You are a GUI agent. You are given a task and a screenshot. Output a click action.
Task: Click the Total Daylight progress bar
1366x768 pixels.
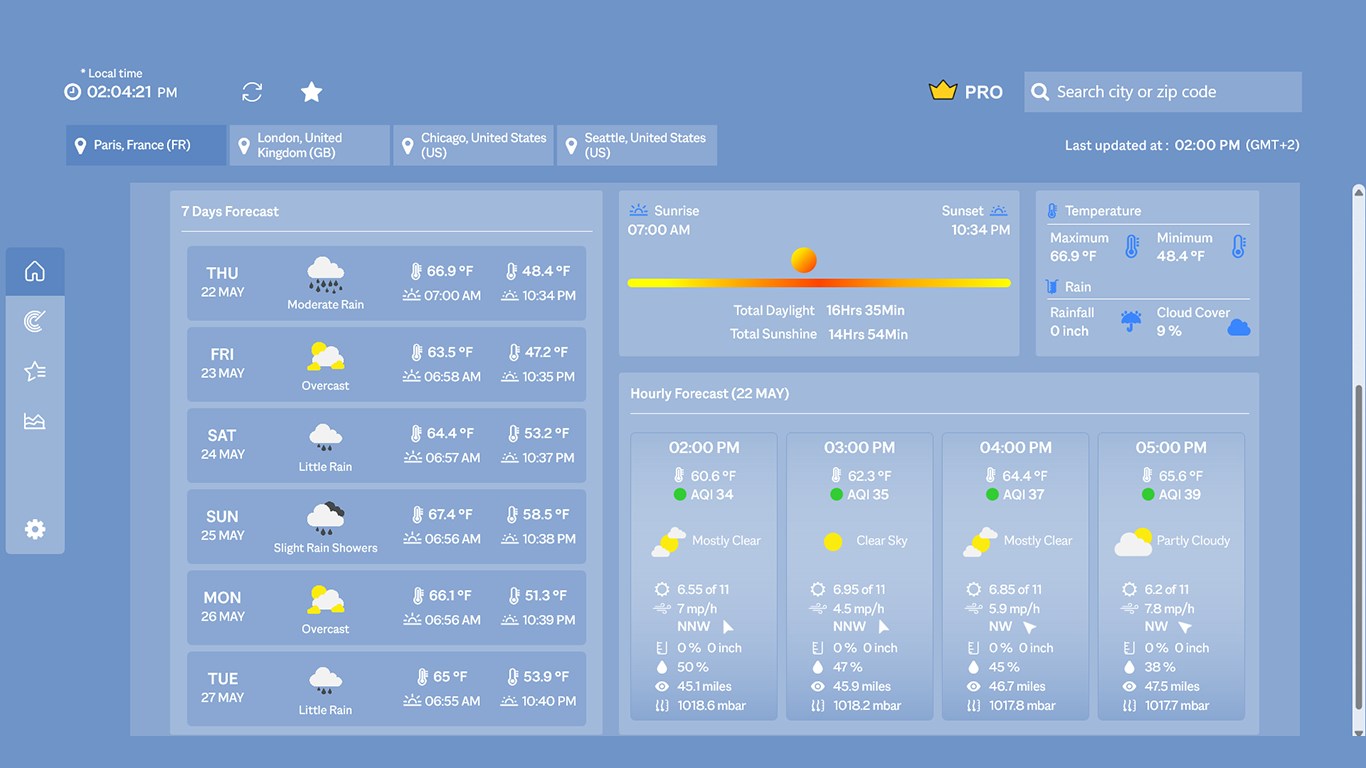(820, 282)
